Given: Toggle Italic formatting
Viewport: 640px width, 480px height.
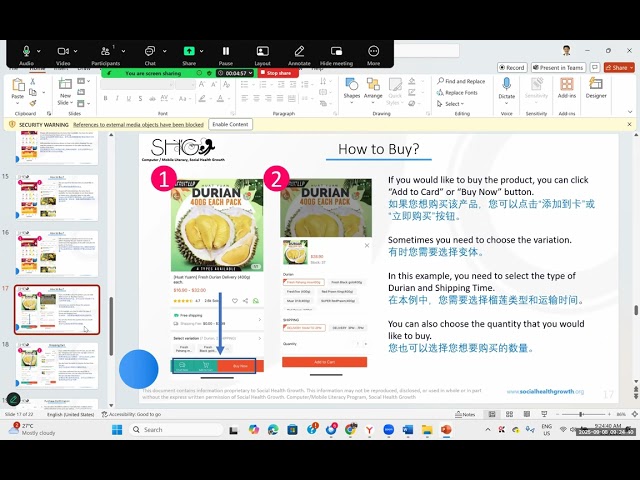Looking at the screenshot, I should pos(117,98).
